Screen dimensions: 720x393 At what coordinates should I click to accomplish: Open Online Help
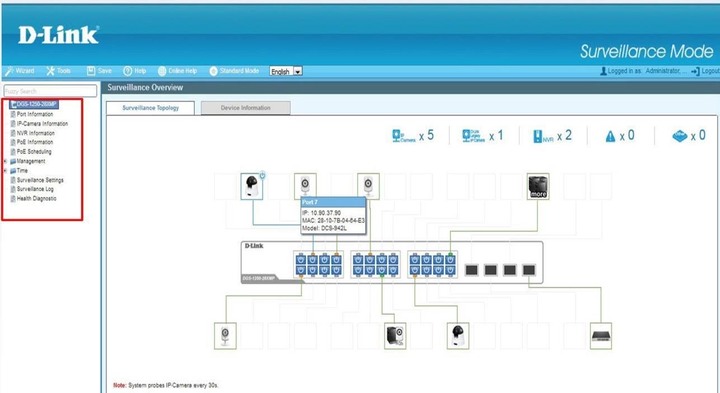(177, 71)
